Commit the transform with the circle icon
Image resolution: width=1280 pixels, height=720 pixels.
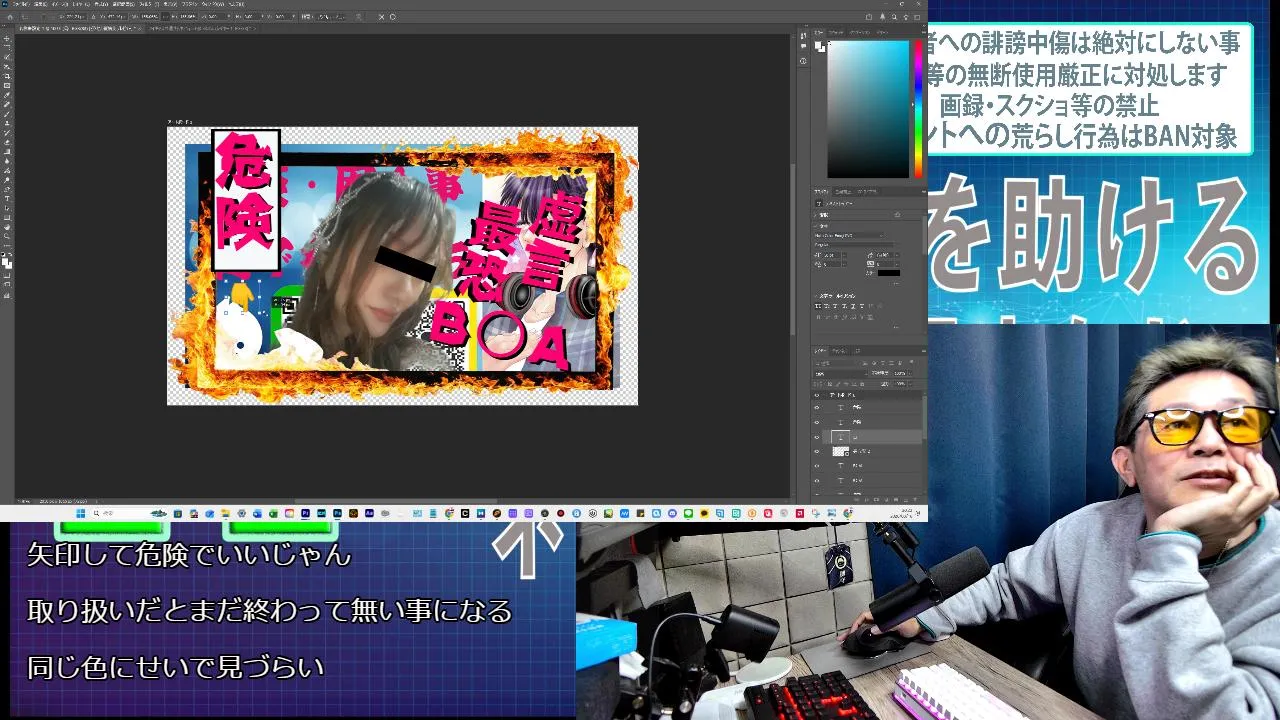click(x=393, y=17)
